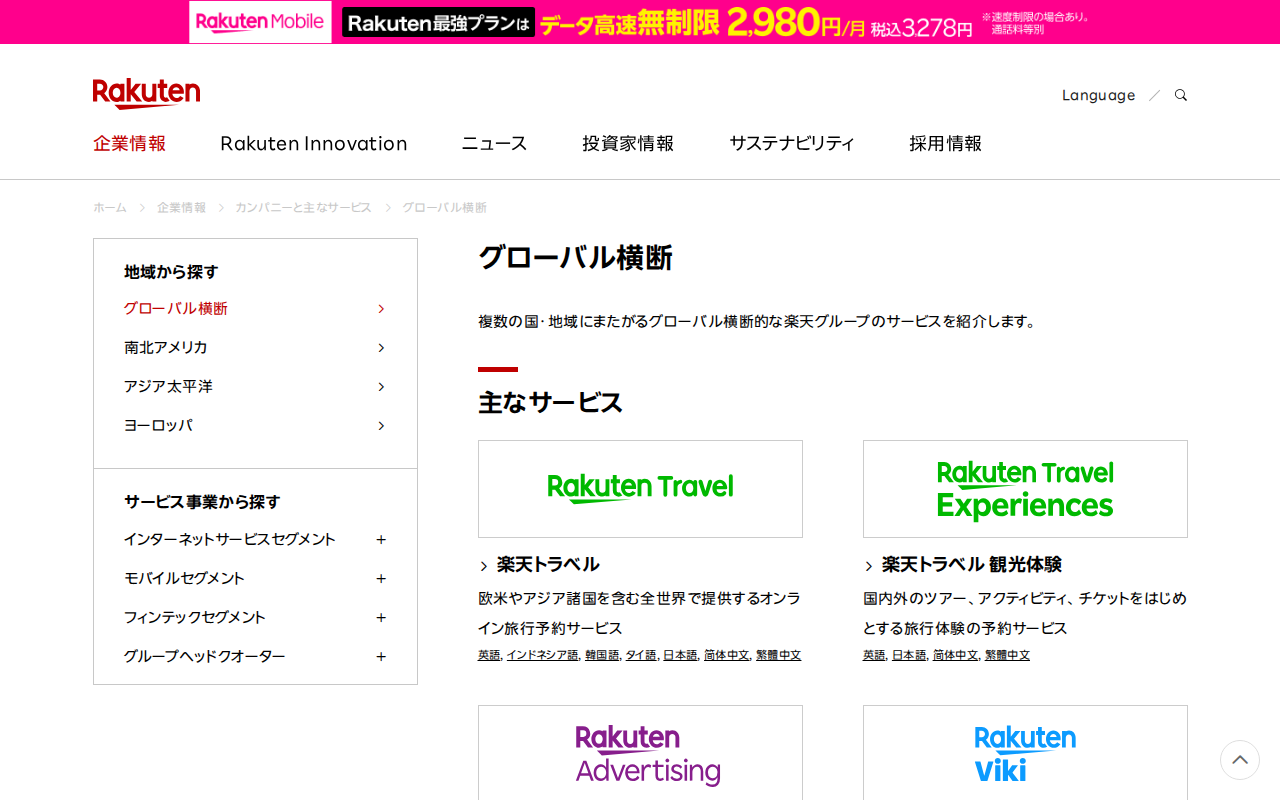The height and width of the screenshot is (800, 1280).
Task: Go to ホーム in the breadcrumb
Action: click(x=110, y=207)
